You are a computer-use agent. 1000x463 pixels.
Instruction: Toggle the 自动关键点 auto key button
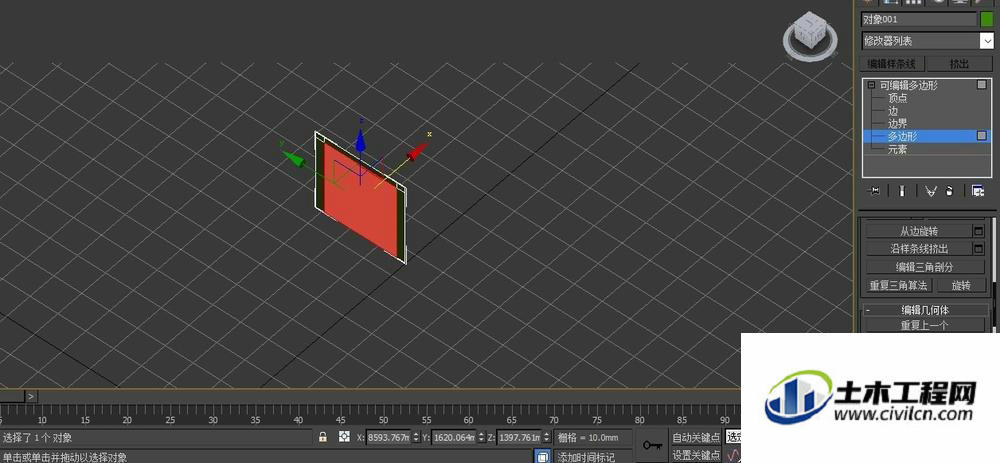click(x=696, y=437)
